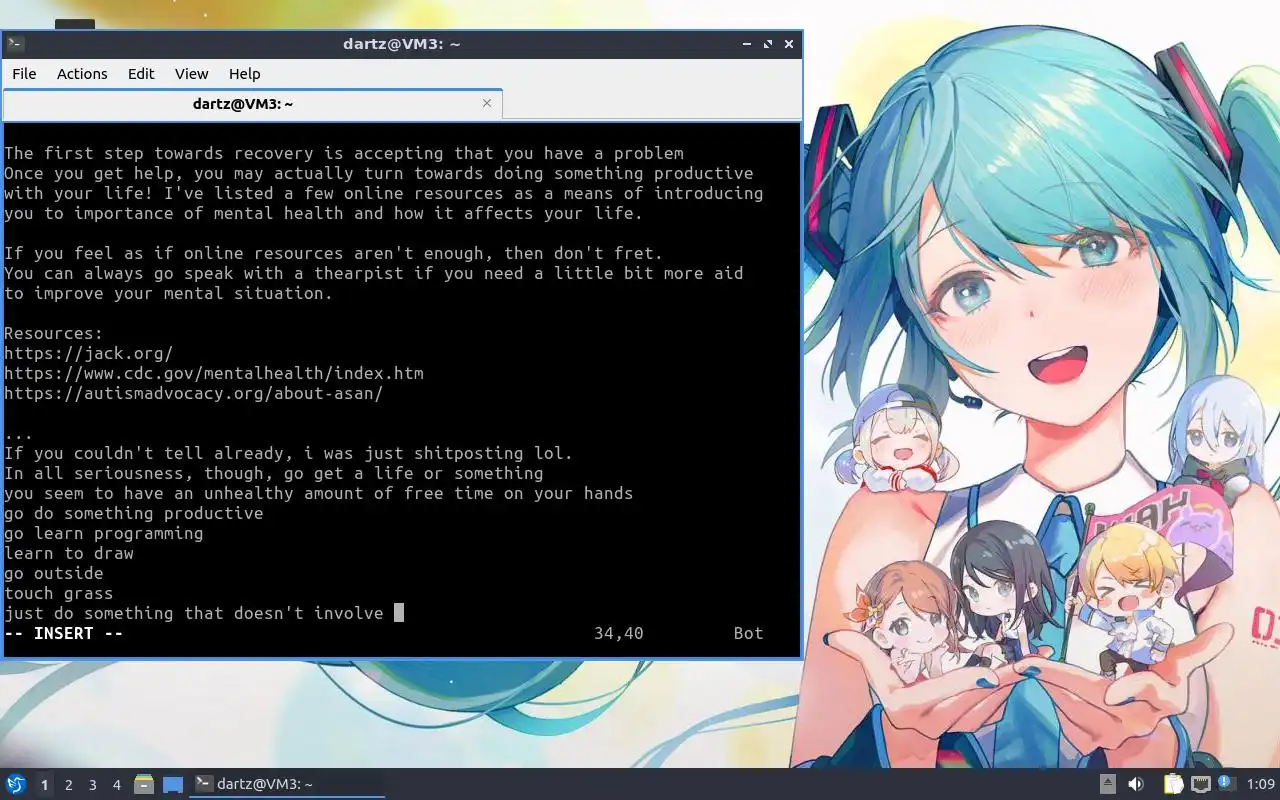1280x800 pixels.
Task: Click the 1:09 clock in the panel
Action: point(1260,784)
